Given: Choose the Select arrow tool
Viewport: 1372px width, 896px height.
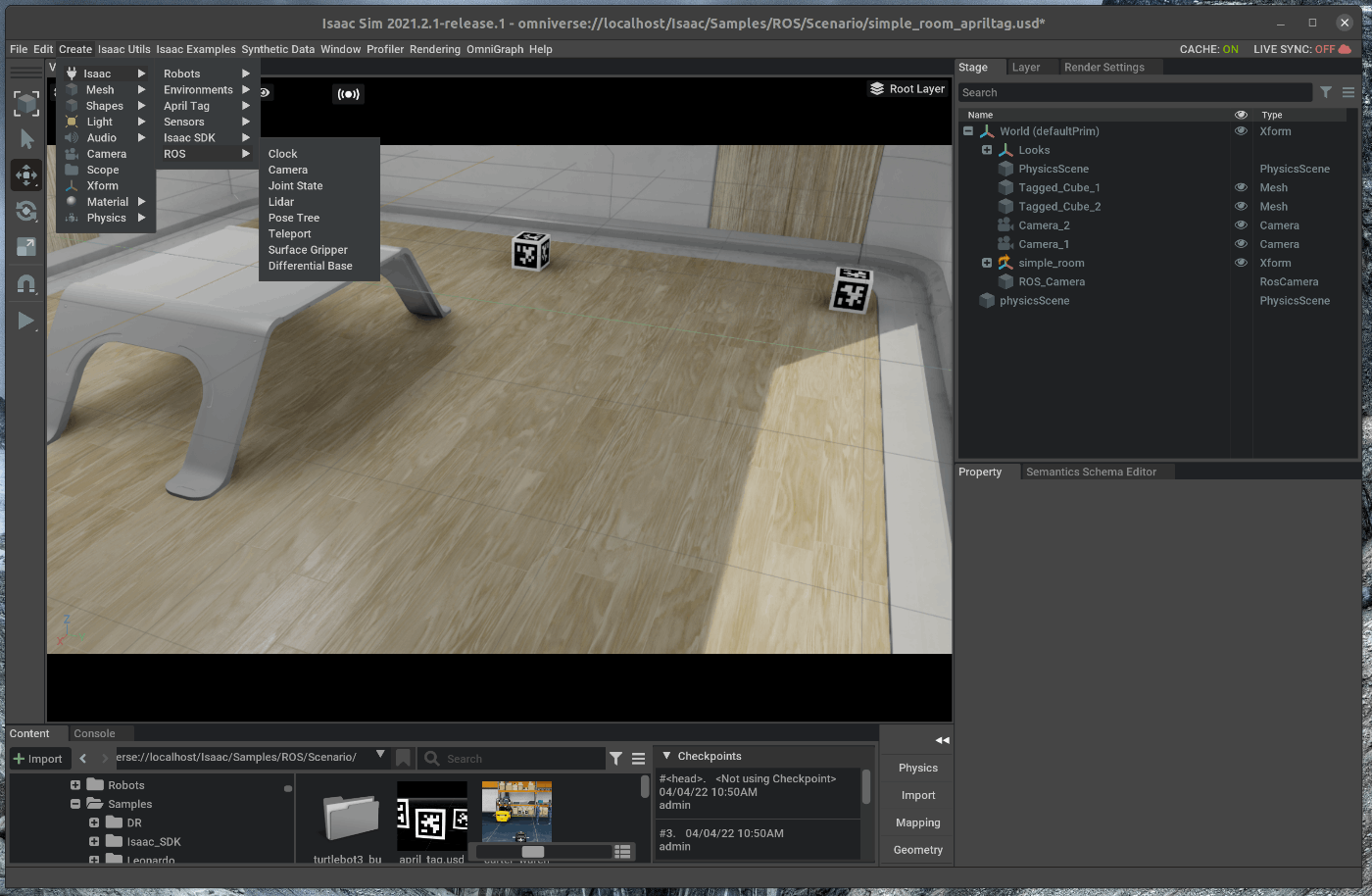Looking at the screenshot, I should [26, 139].
